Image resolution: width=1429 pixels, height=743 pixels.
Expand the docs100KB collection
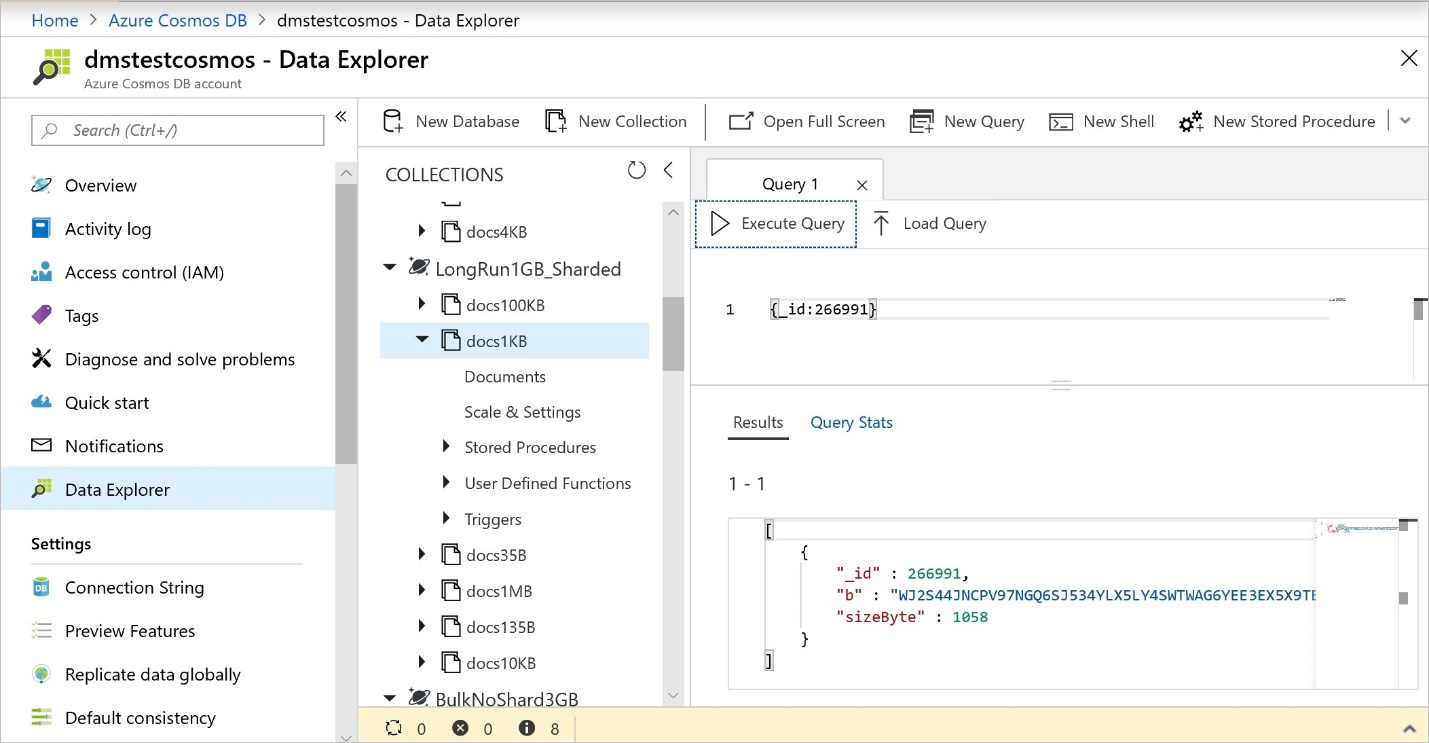tap(422, 304)
